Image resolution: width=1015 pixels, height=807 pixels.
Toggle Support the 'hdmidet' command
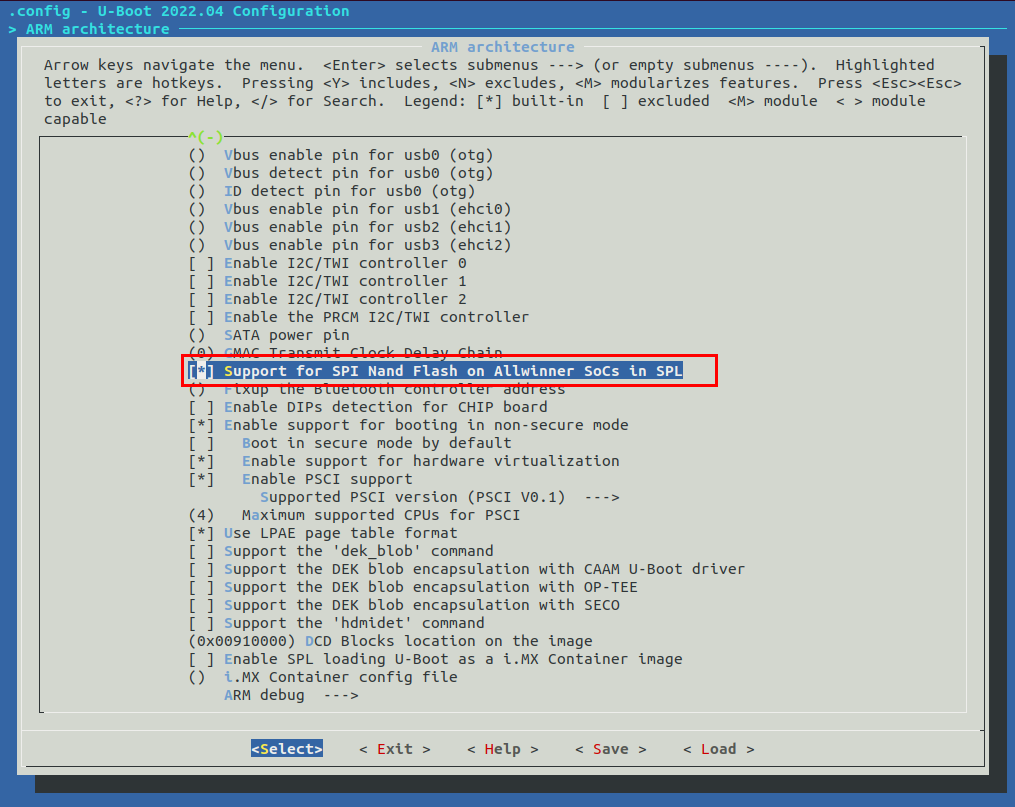pyautogui.click(x=337, y=623)
